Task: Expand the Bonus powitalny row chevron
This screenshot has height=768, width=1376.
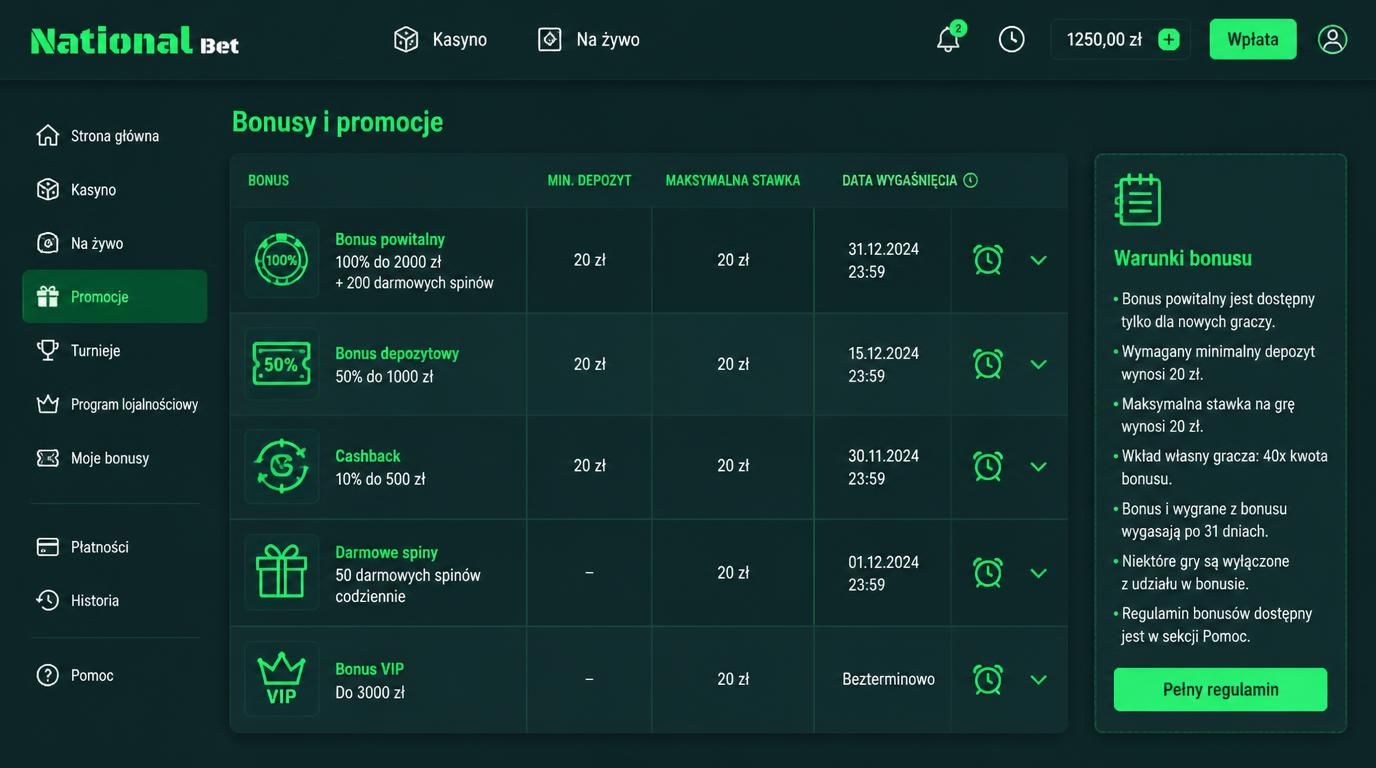Action: click(1038, 260)
